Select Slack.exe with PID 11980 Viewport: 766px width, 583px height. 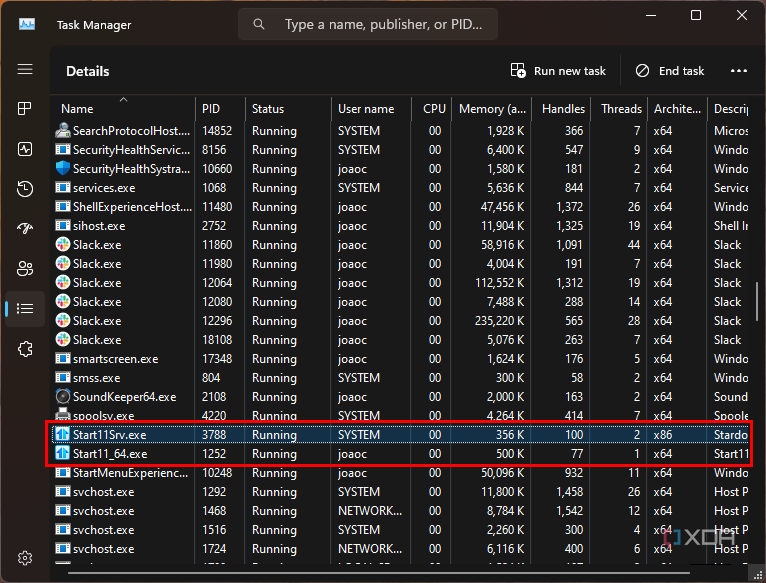[97, 264]
